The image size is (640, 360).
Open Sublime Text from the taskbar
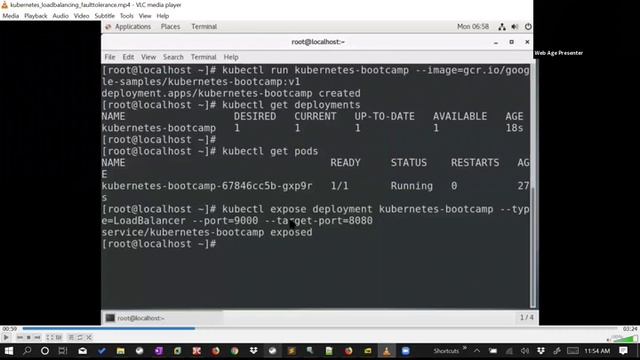point(291,351)
